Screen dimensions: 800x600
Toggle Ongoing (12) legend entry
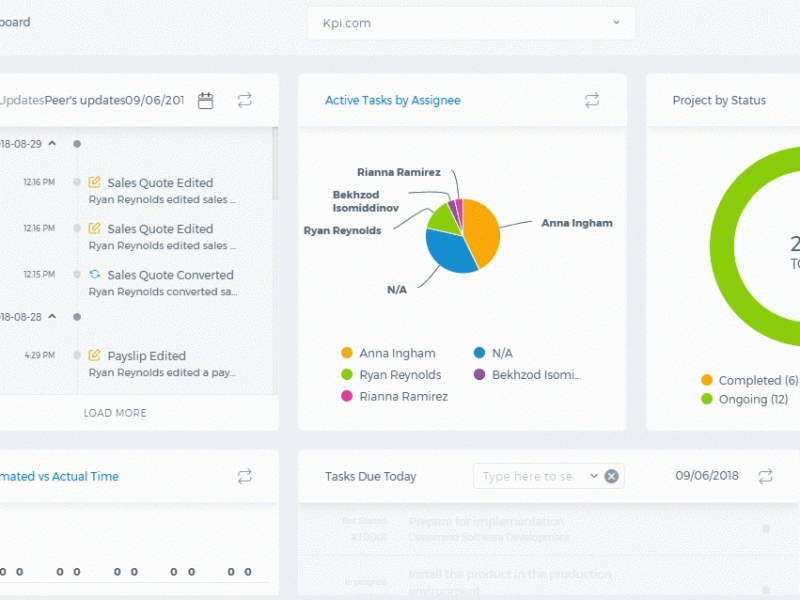[x=744, y=399]
